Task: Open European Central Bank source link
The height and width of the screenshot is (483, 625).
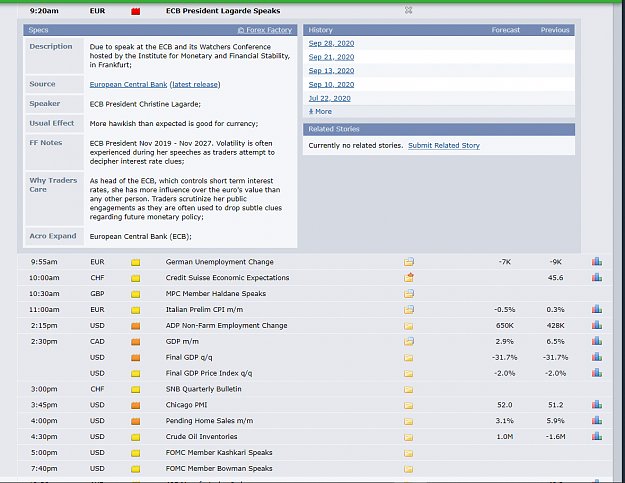Action: (x=128, y=84)
